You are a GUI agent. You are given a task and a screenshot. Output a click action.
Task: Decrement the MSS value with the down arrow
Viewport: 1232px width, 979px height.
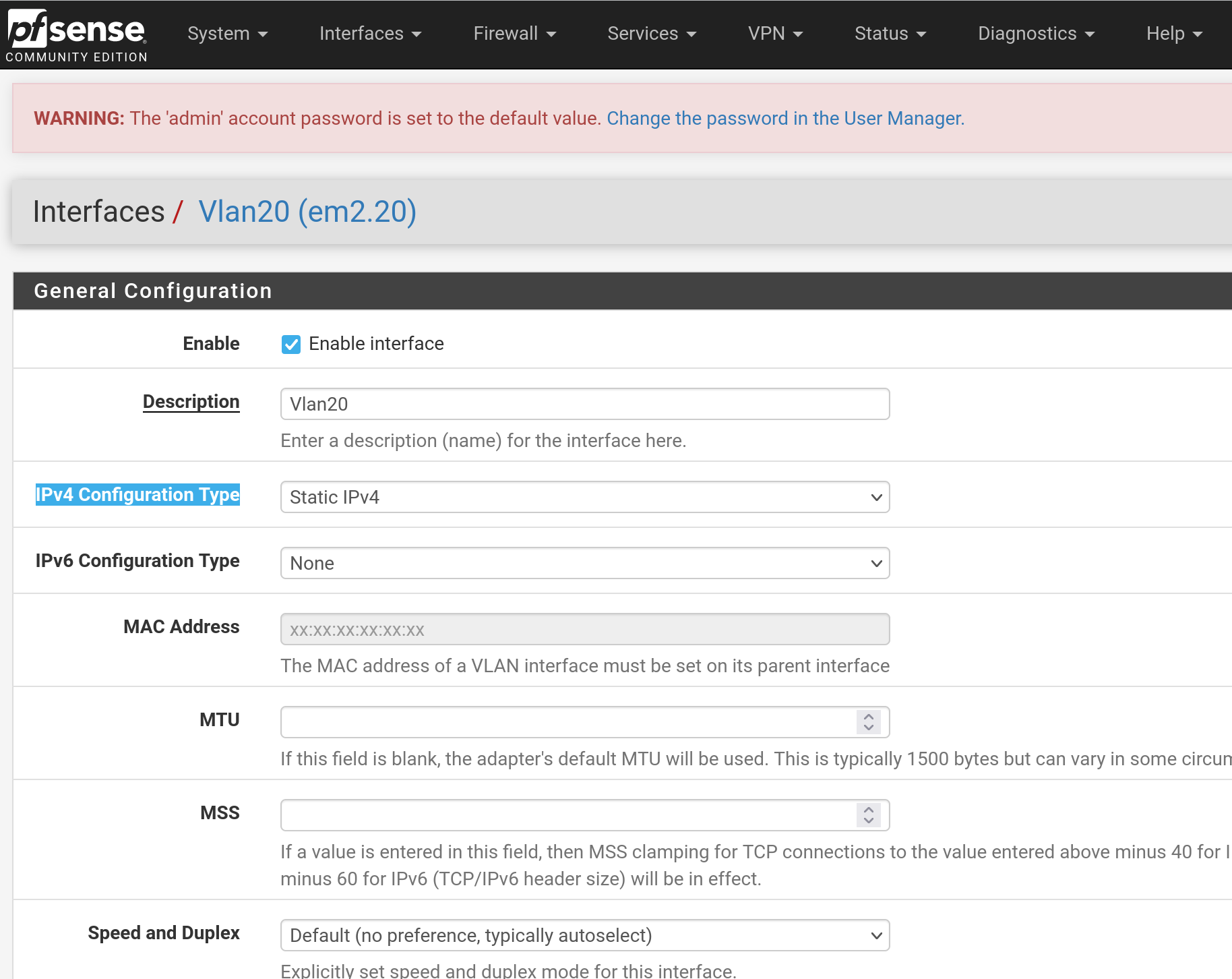[869, 821]
